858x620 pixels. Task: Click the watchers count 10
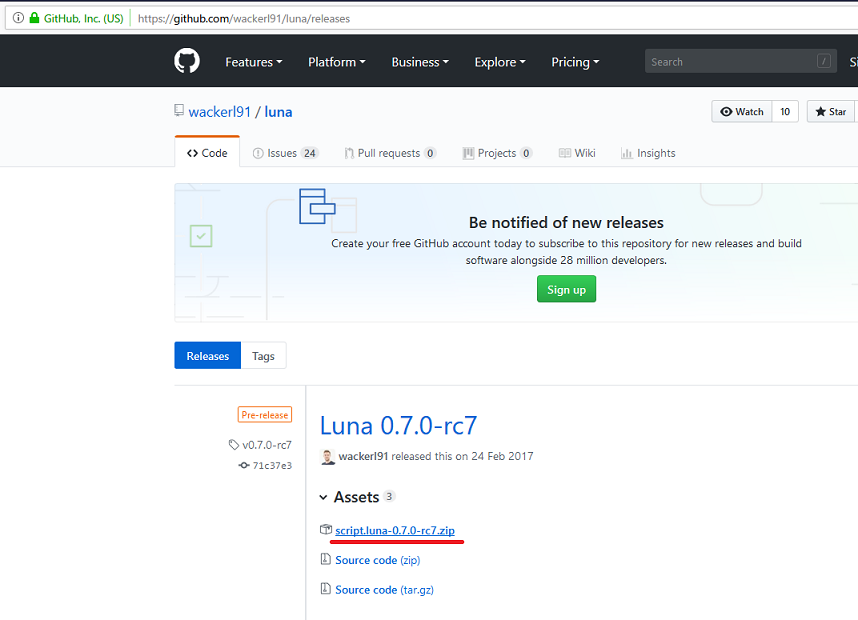pos(785,112)
